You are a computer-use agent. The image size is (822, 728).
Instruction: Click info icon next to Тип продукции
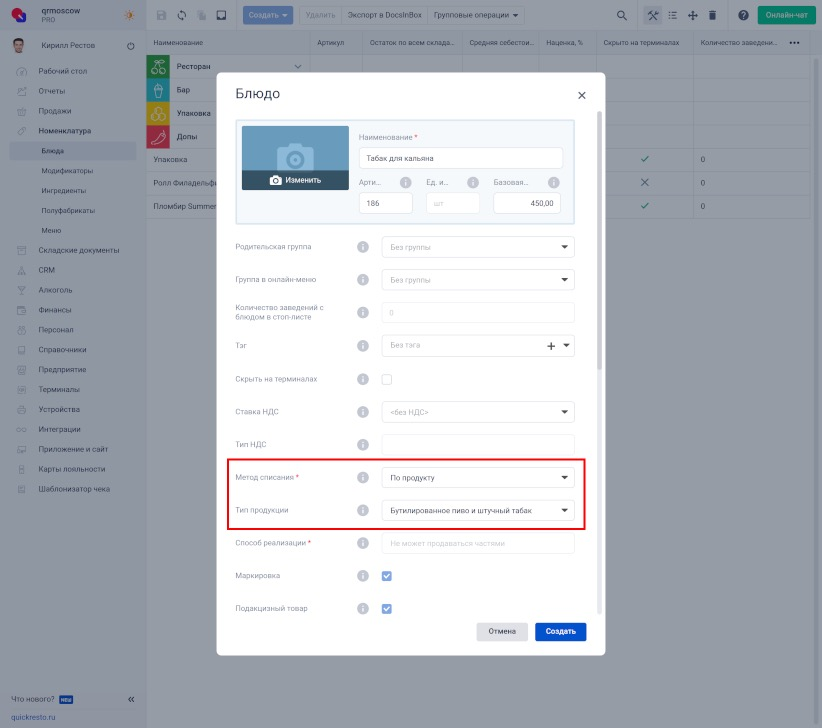[363, 510]
